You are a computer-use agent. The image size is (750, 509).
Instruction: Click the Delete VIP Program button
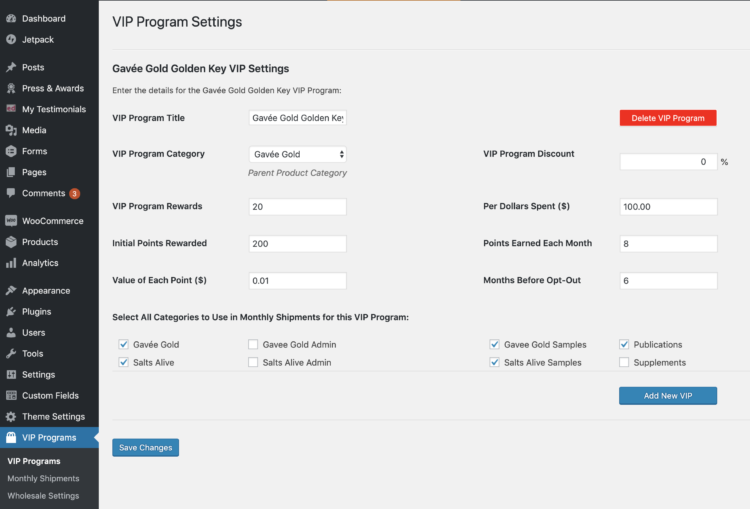point(668,118)
